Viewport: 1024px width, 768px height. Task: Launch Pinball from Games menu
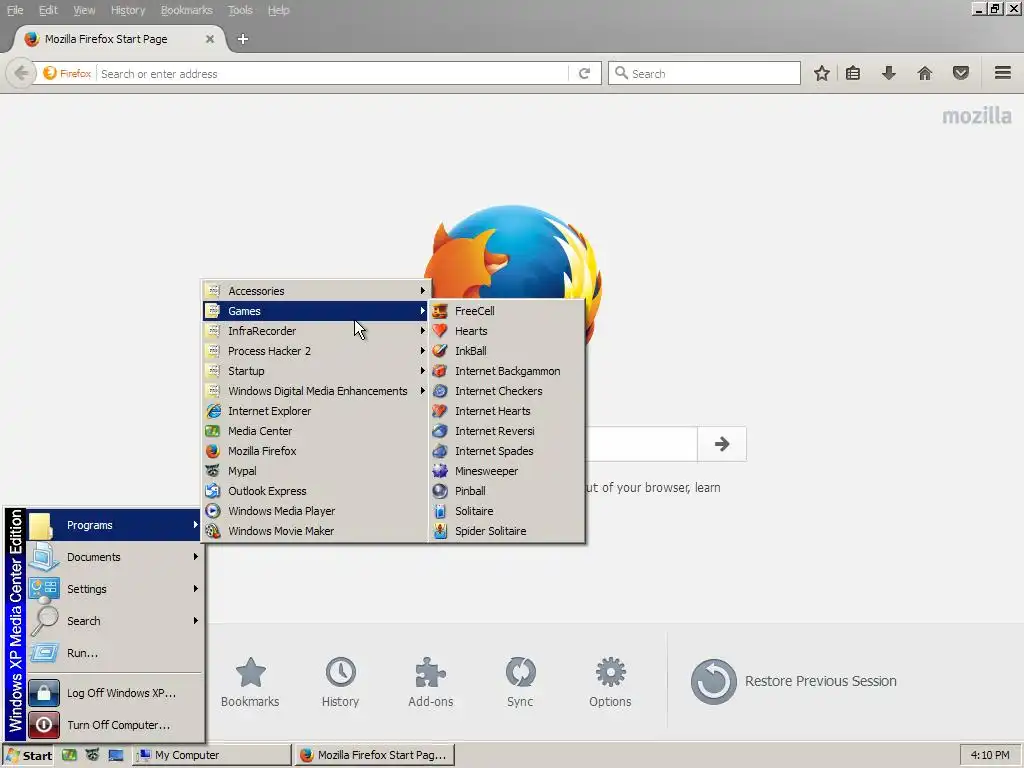506,491
